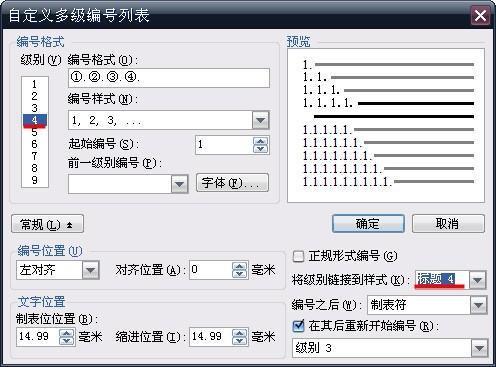Open the 编号样式 dropdown list

click(x=260, y=120)
